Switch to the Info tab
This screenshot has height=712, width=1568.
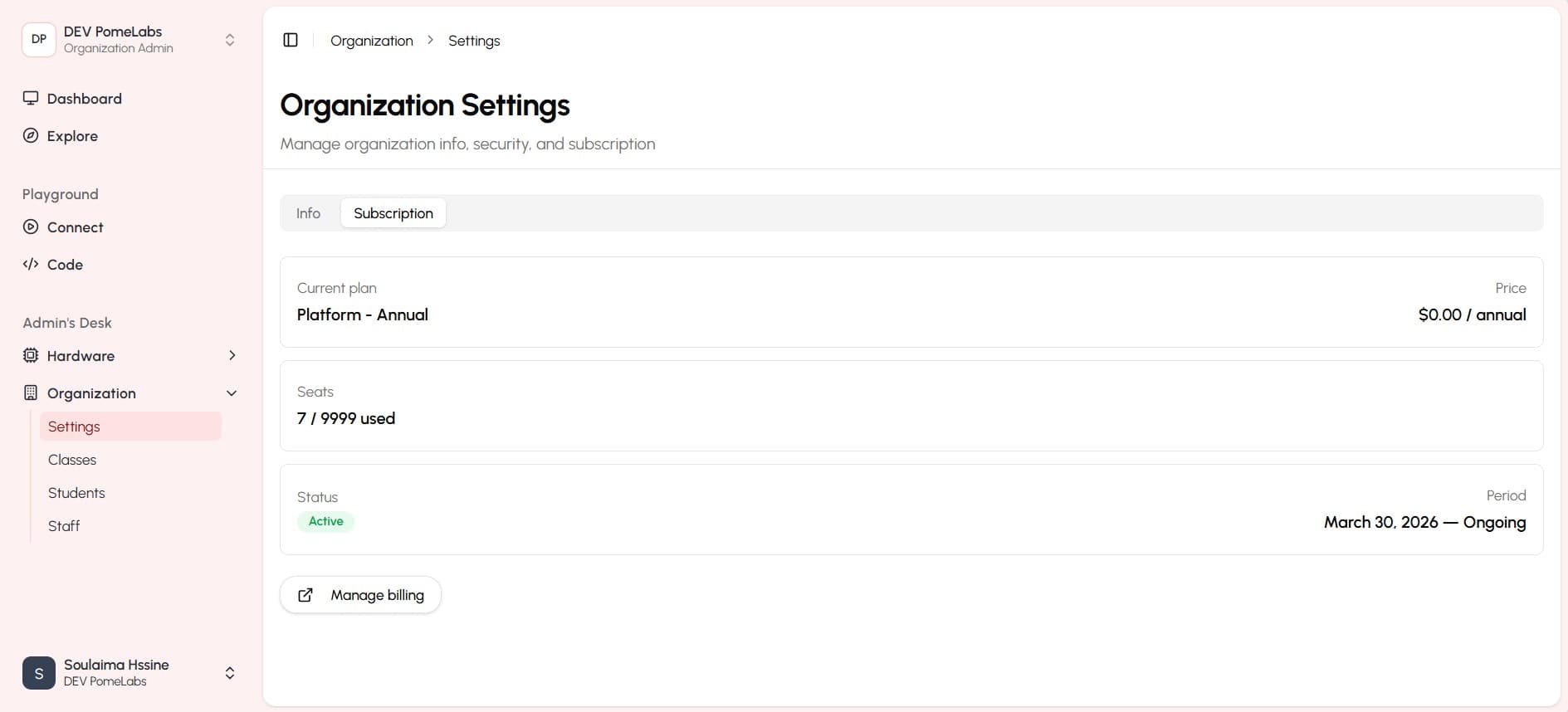coord(308,213)
